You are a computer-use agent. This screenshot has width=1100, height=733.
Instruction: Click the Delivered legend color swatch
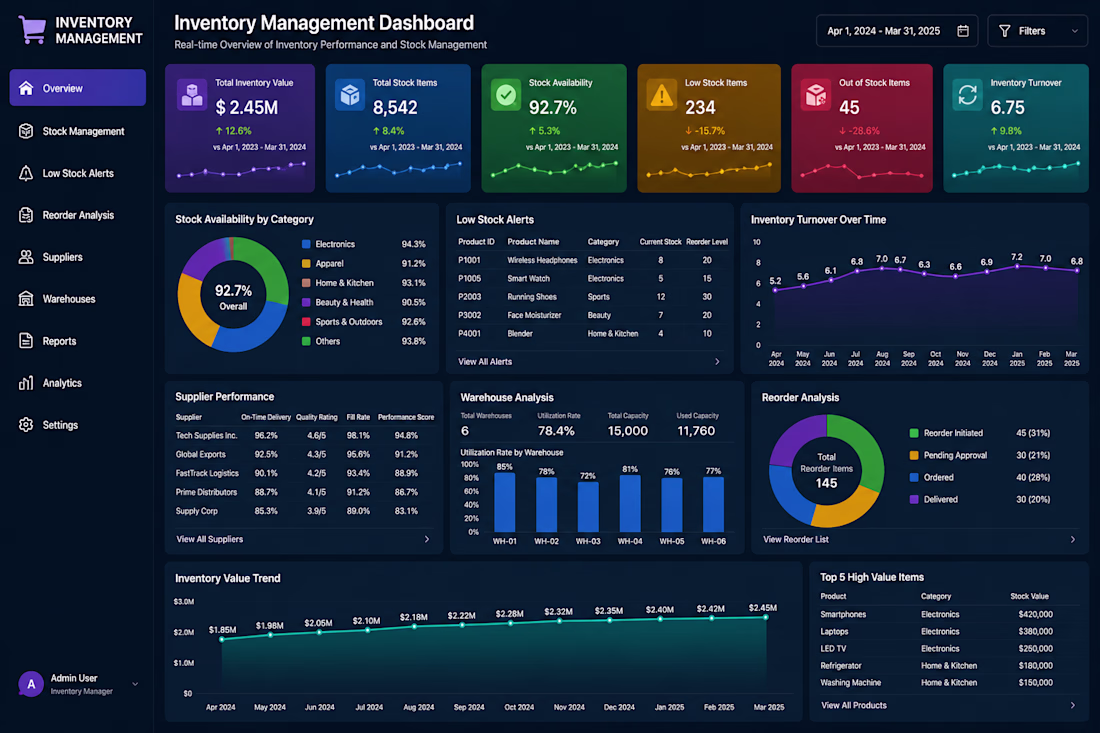coord(914,499)
